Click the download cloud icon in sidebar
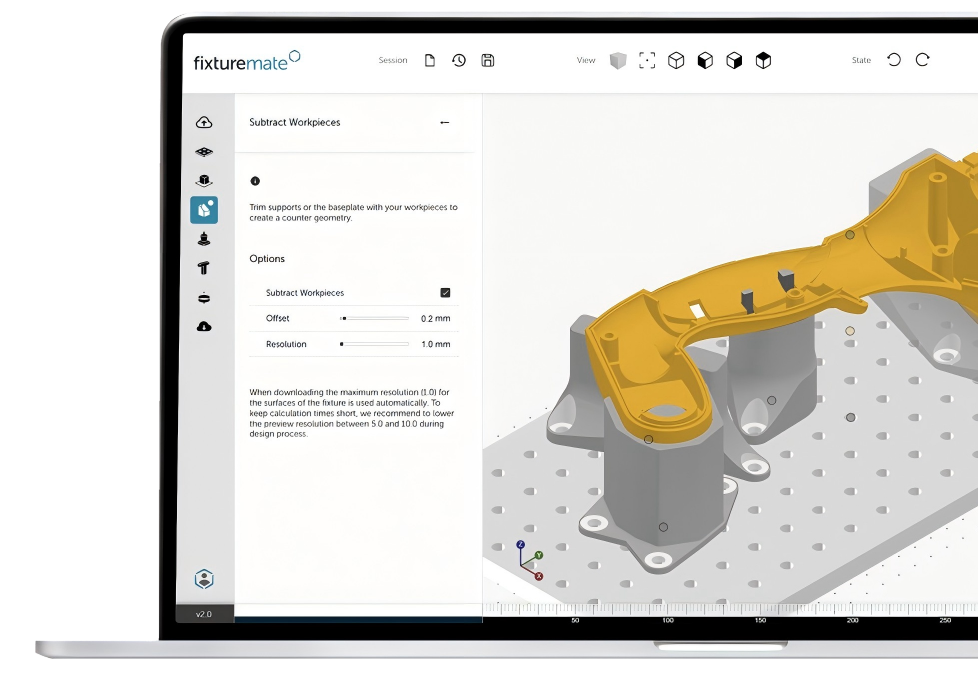The image size is (978, 684). click(x=204, y=326)
